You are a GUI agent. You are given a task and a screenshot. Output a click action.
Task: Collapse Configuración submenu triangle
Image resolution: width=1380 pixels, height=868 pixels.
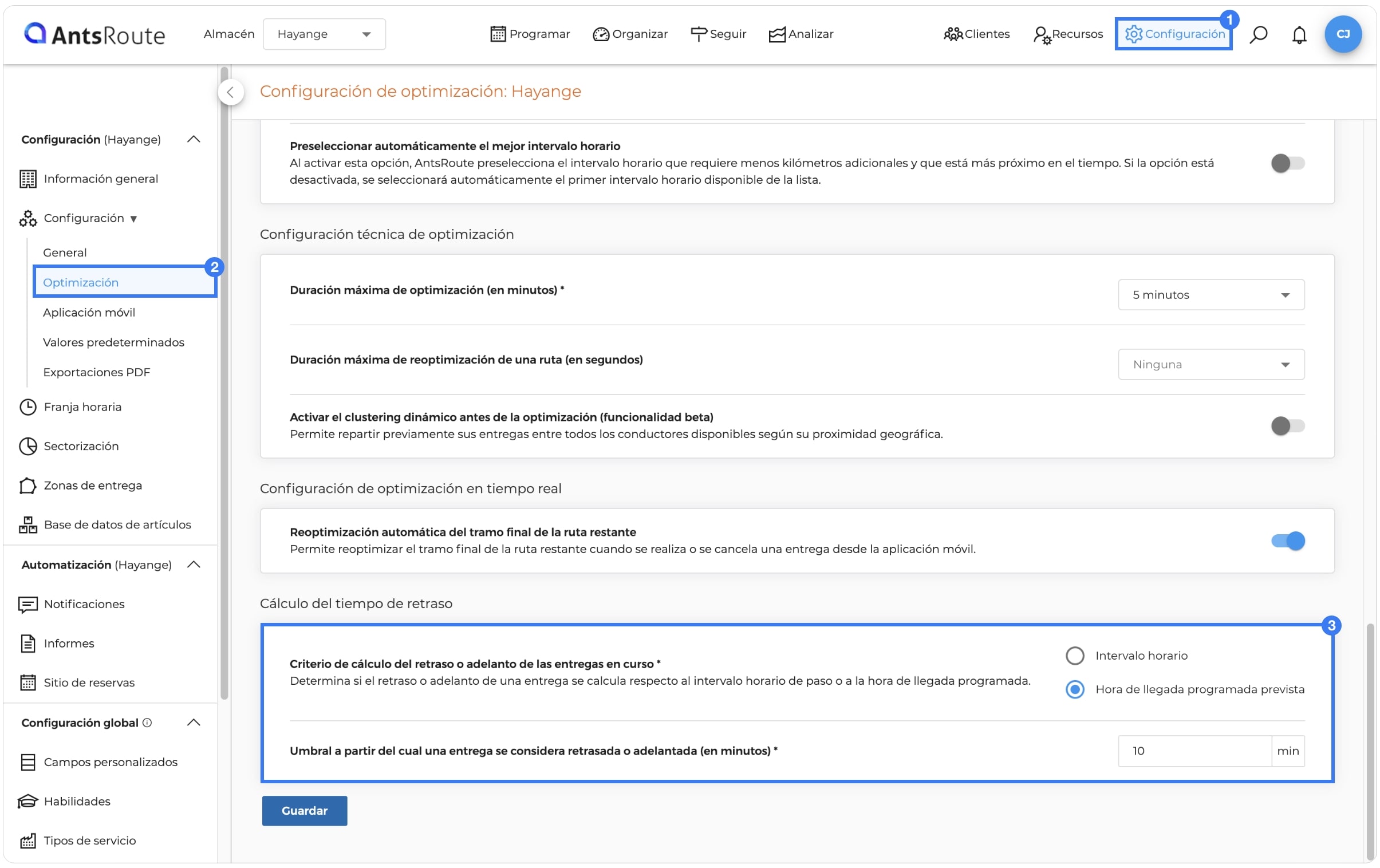133,219
